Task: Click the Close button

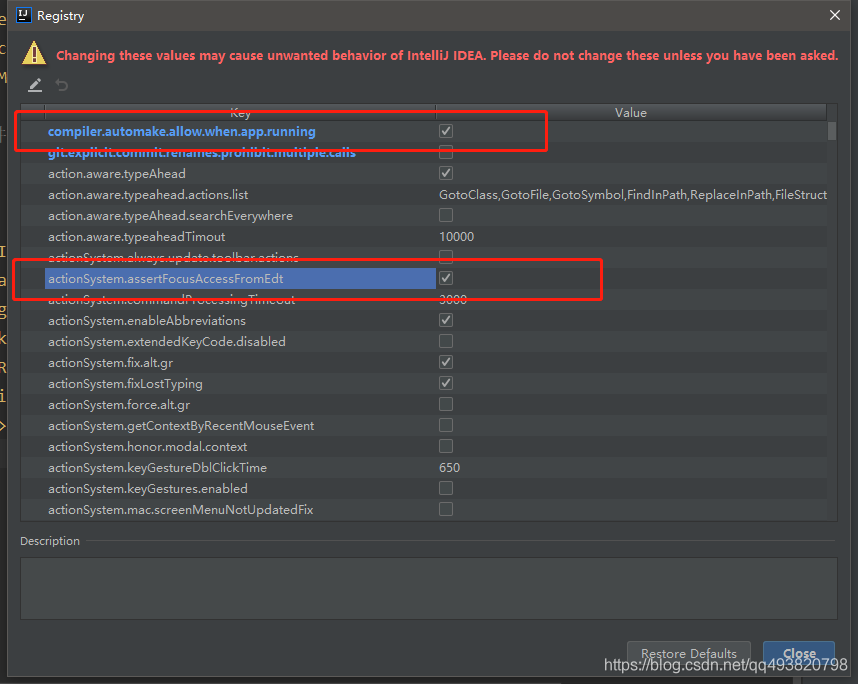Action: [798, 653]
